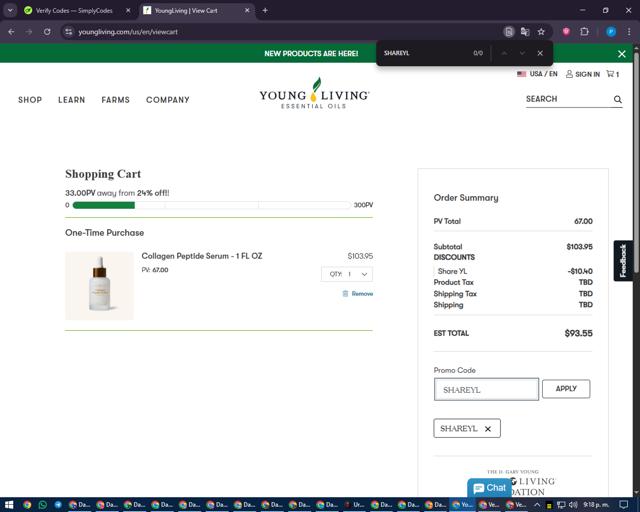Apply the promo code

[566, 389]
